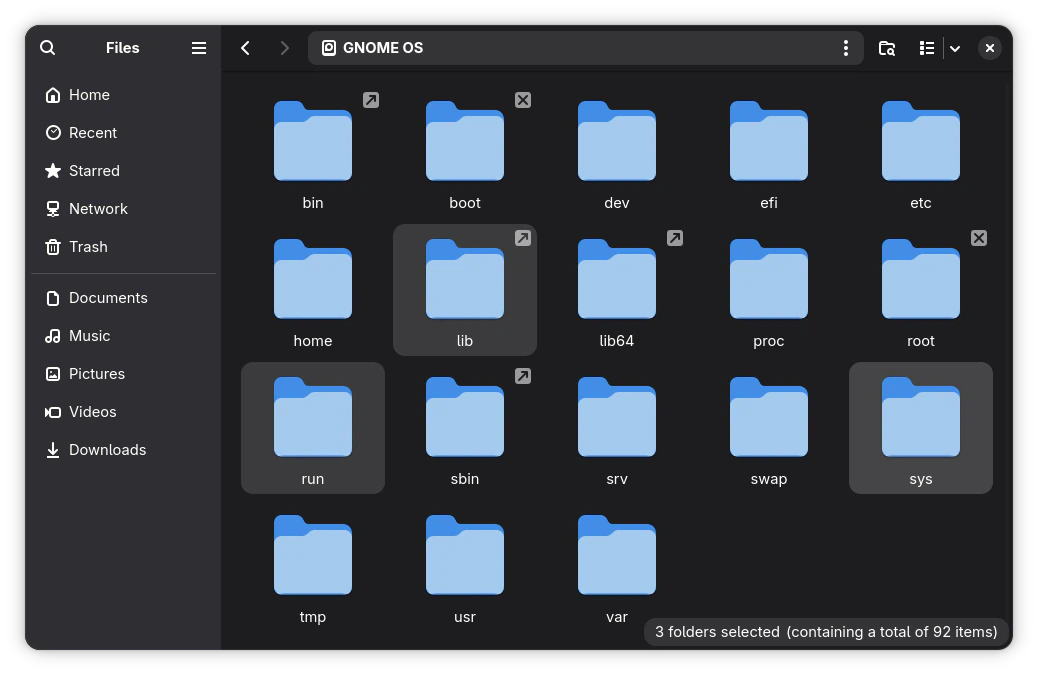Viewport: 1038px width, 675px height.
Task: Open Videos in the sidebar
Action: (x=124, y=412)
